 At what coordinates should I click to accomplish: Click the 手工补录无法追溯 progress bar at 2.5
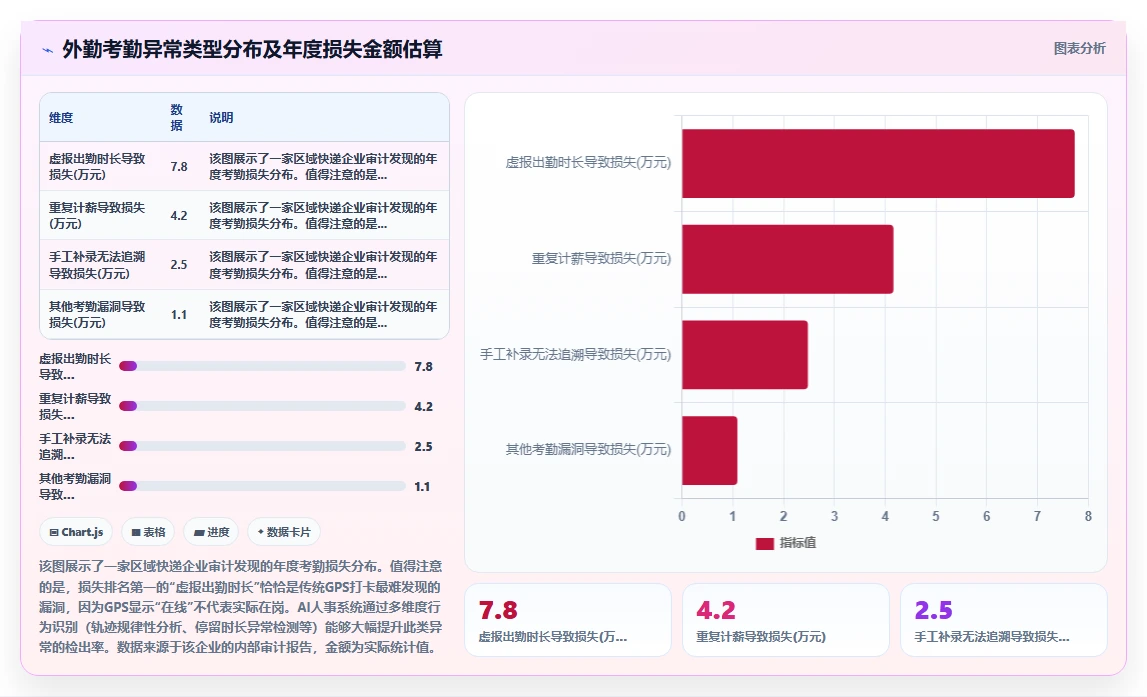coord(262,446)
